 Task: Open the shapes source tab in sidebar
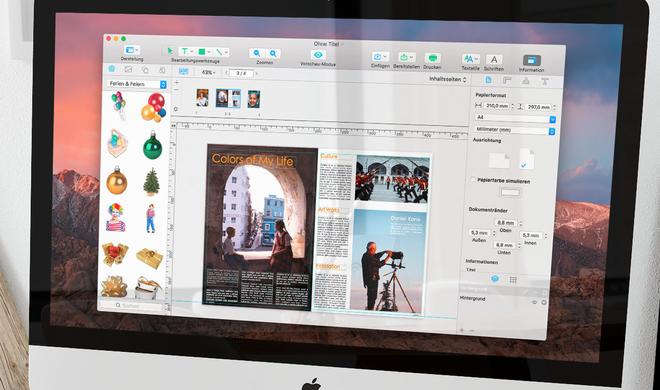coord(145,69)
